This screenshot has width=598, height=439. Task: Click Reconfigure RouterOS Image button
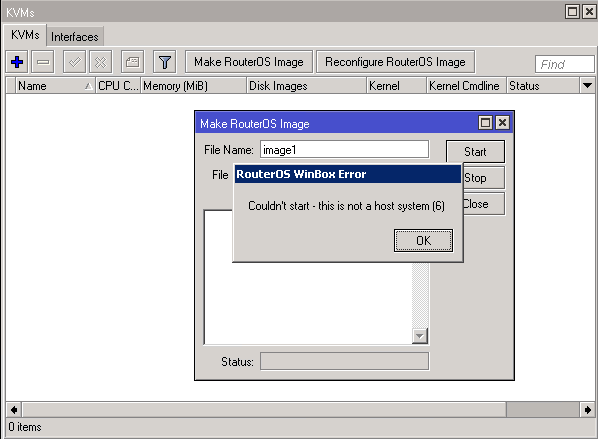point(395,62)
